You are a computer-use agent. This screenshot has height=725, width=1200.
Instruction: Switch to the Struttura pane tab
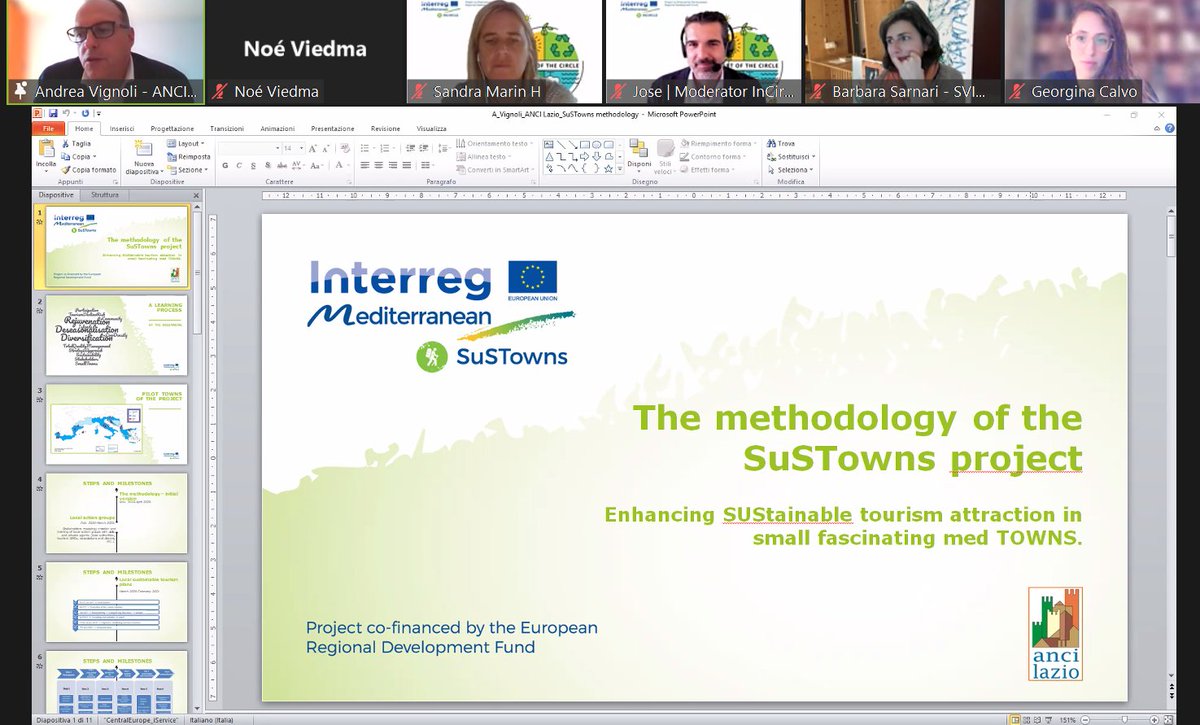(105, 194)
